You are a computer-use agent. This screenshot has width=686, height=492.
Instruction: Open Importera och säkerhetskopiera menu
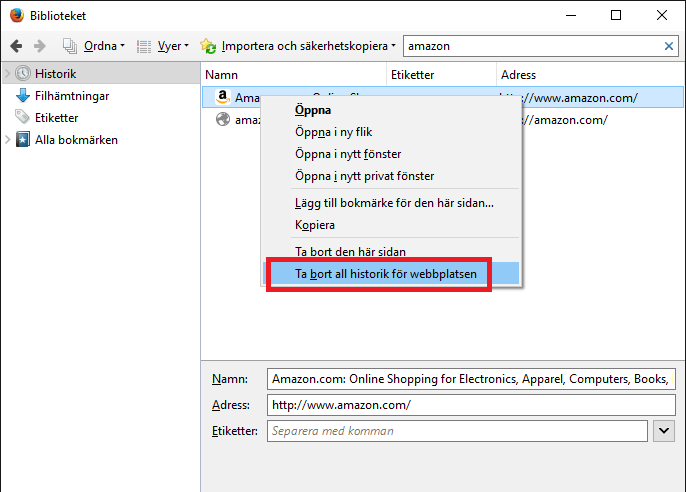point(308,46)
